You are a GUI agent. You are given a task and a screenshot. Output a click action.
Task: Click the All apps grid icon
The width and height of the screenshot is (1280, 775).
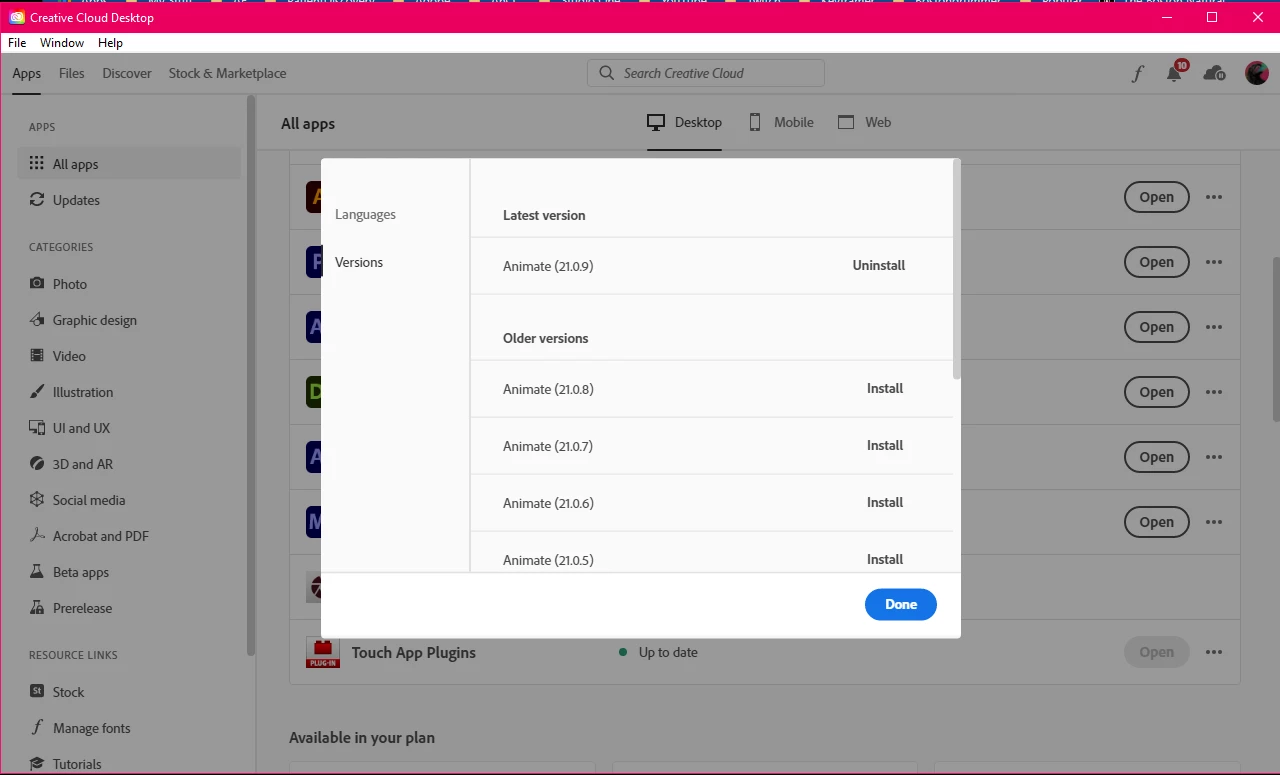pyautogui.click(x=37, y=164)
